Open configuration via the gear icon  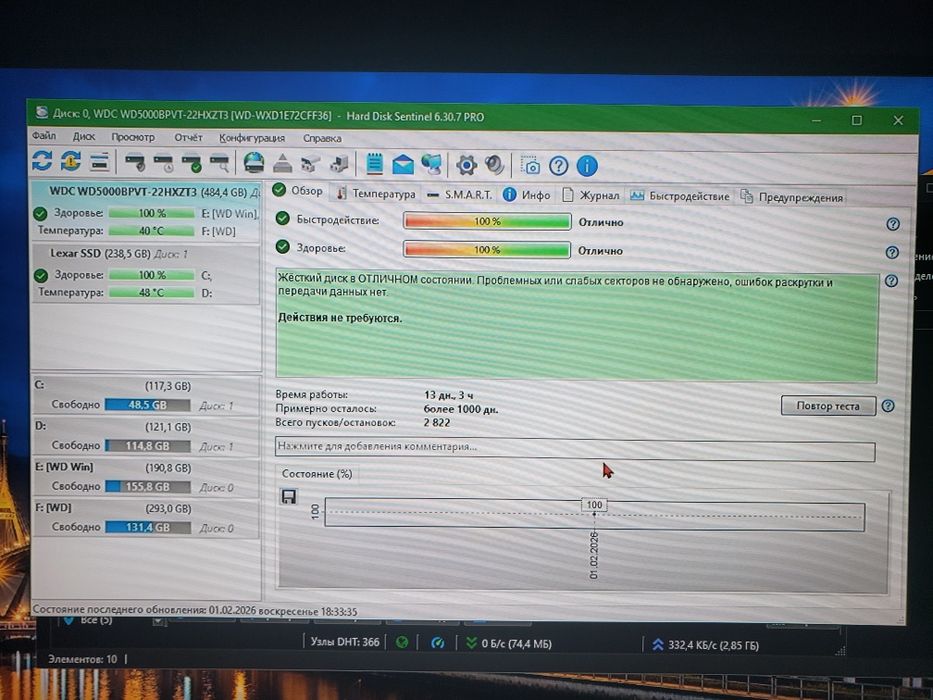(x=466, y=165)
